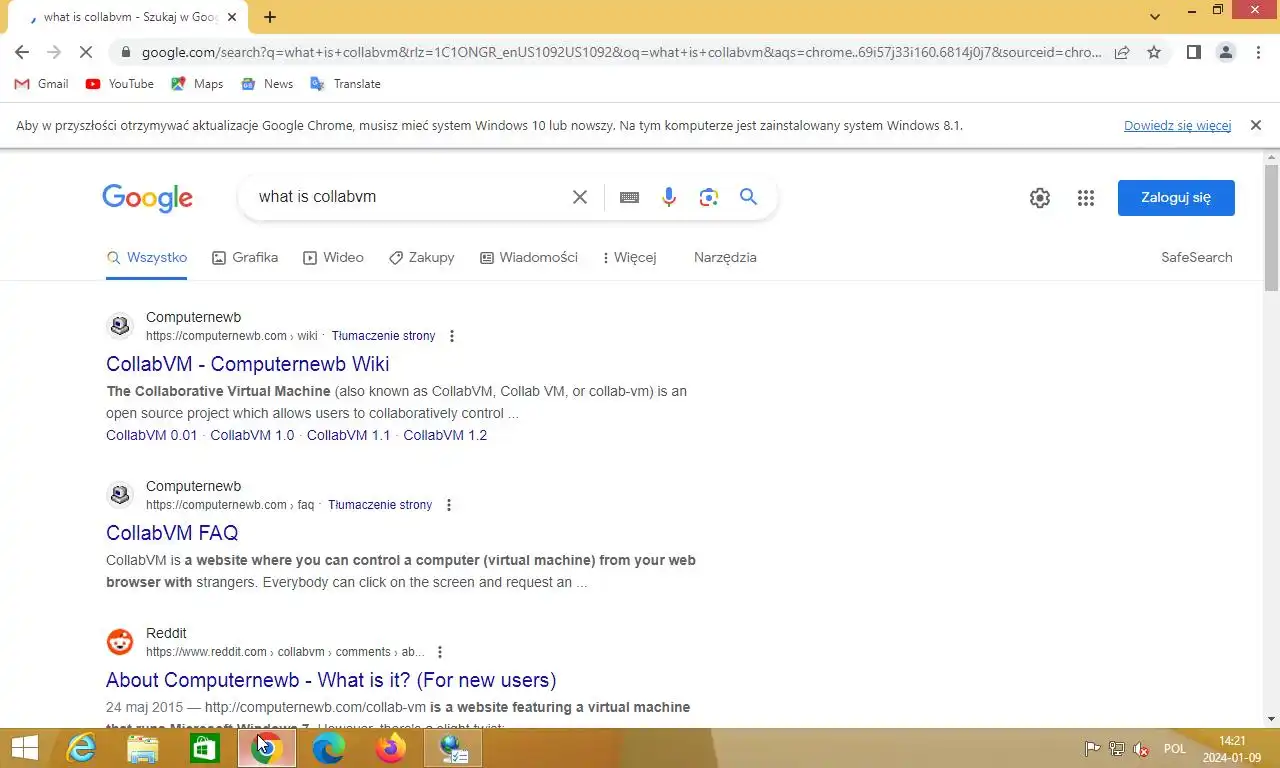Open more options for Reddit result
The width and height of the screenshot is (1280, 768).
click(440, 652)
